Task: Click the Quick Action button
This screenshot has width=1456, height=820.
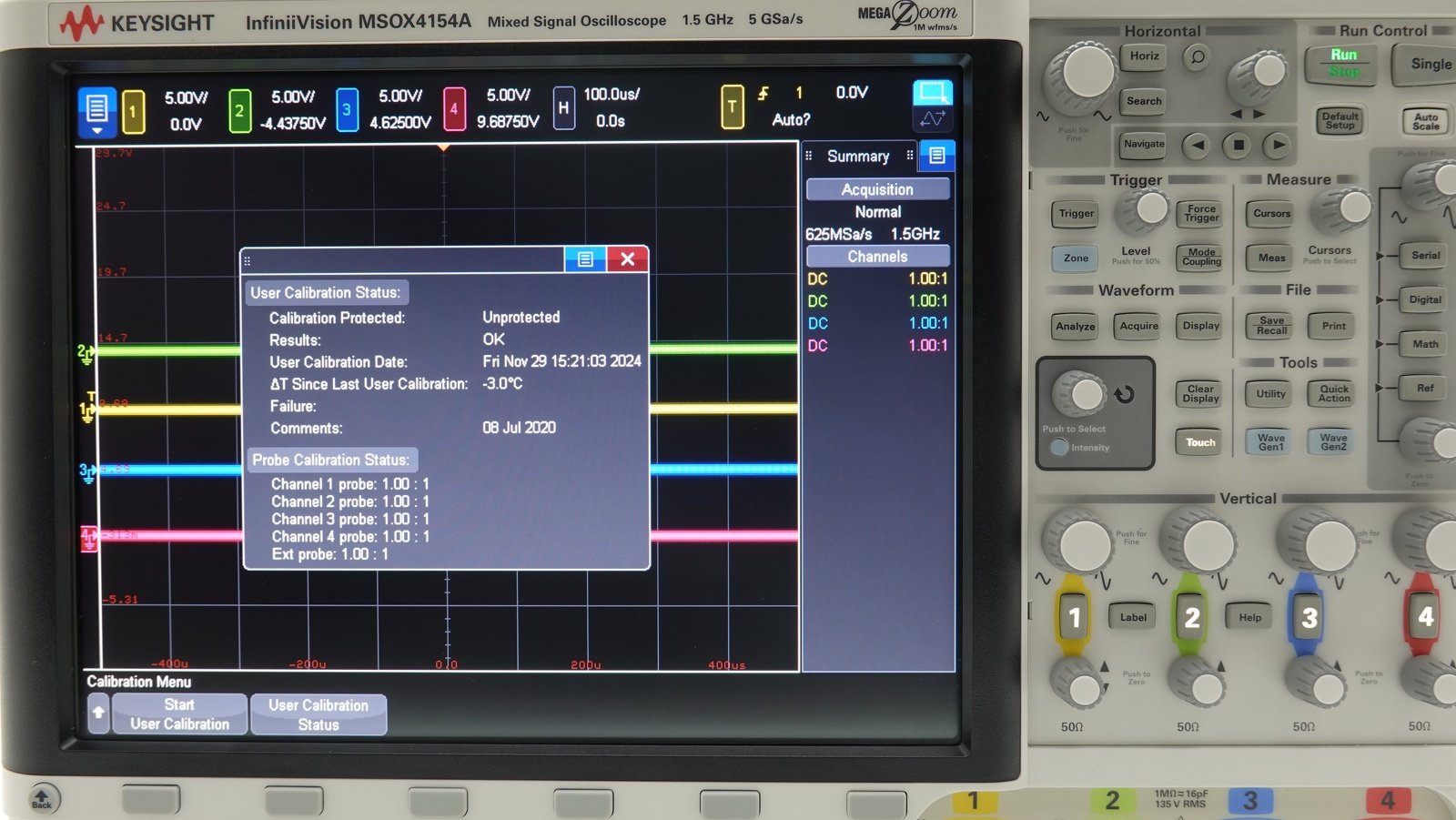Action: coord(1334,394)
